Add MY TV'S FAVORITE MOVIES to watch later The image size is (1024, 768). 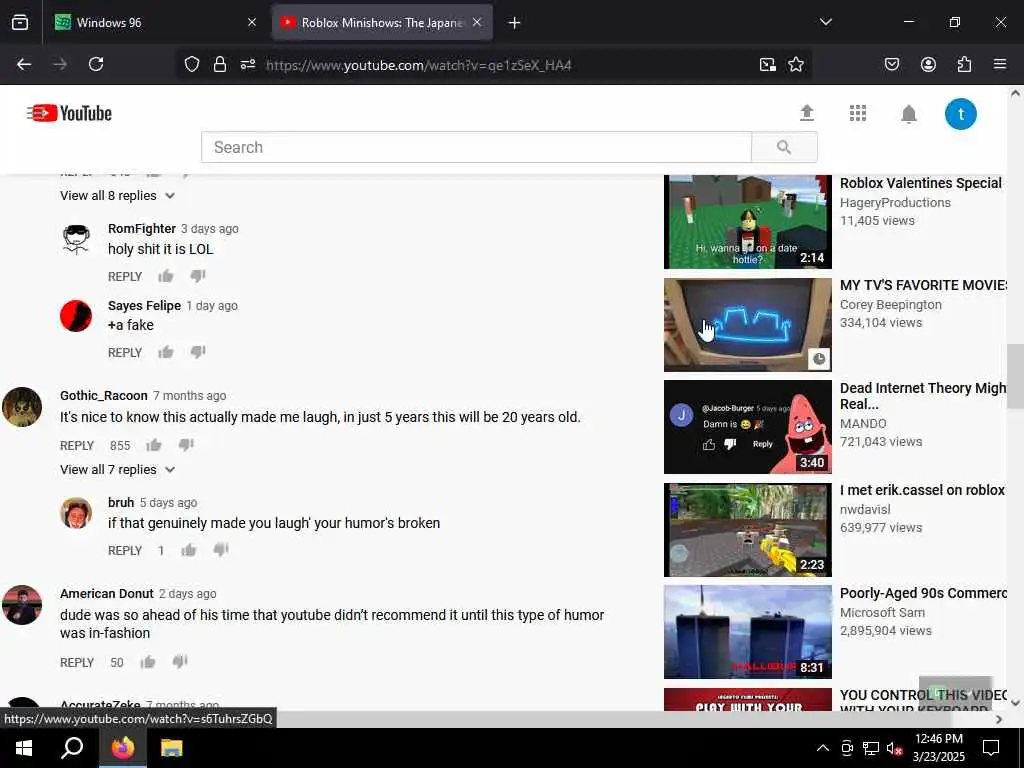click(819, 359)
